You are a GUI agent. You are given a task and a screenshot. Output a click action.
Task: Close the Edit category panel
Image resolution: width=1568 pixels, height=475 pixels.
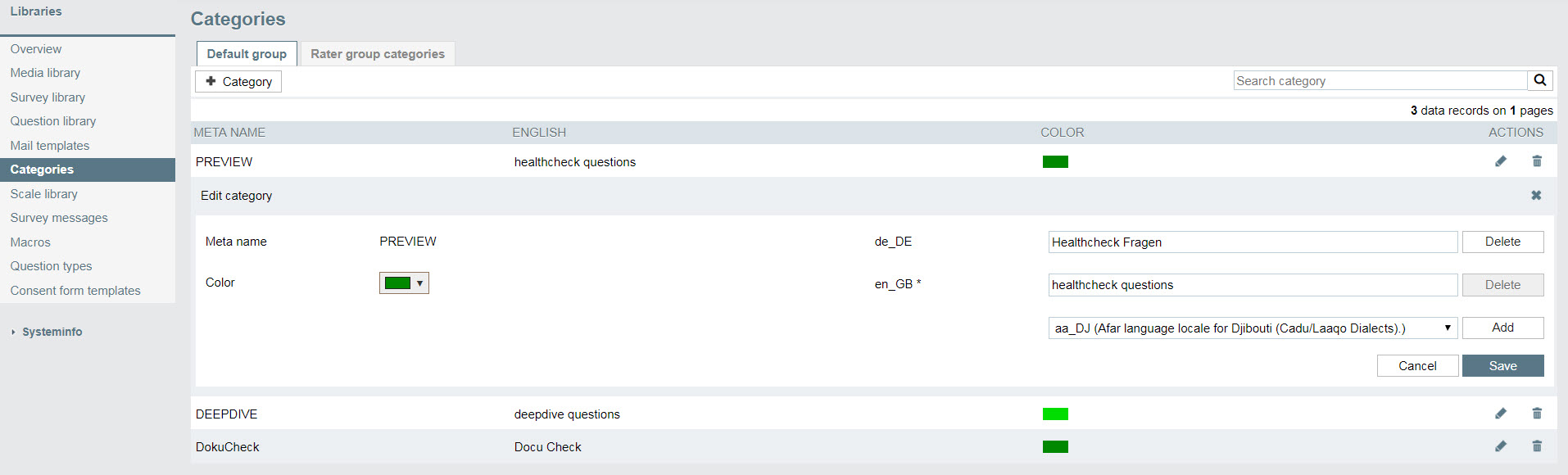click(x=1536, y=195)
